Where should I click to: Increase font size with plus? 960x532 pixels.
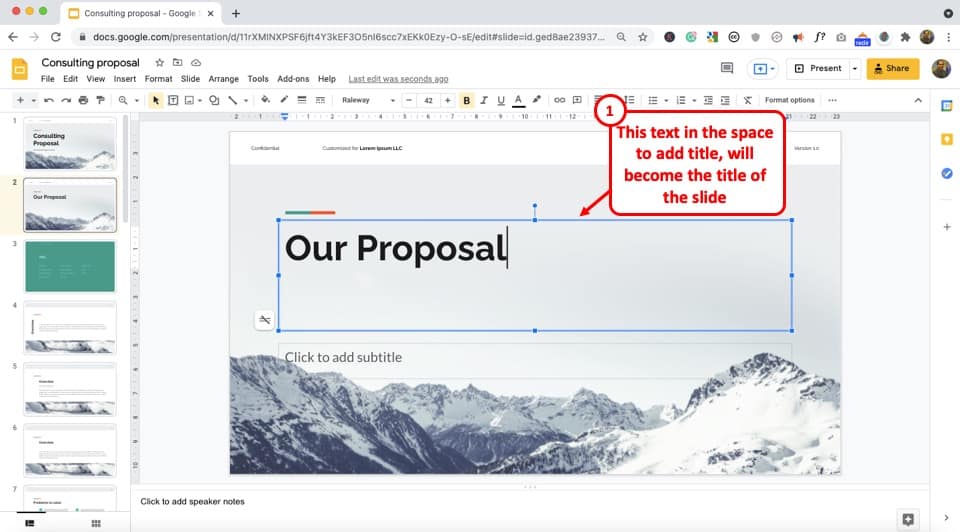[448, 100]
